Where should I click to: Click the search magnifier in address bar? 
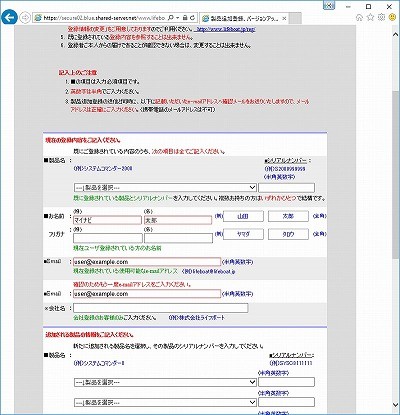pos(170,18)
